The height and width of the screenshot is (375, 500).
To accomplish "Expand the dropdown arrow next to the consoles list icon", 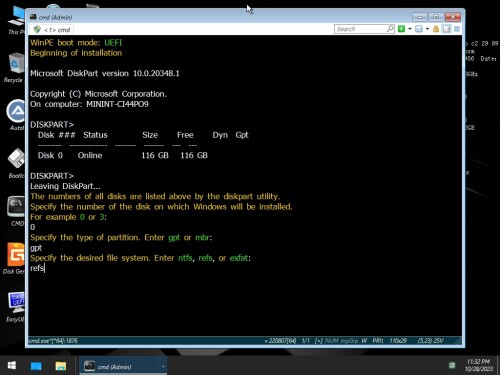I will 427,29.
